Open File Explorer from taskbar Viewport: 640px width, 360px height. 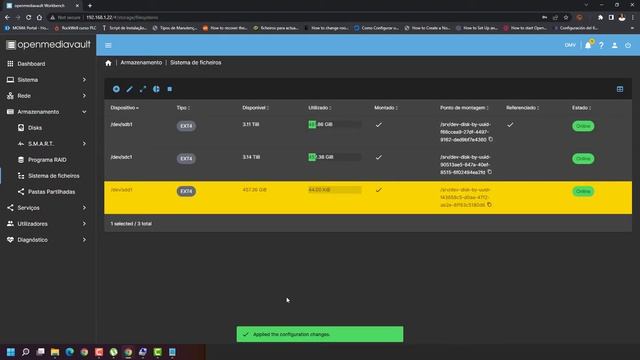(x=55, y=352)
